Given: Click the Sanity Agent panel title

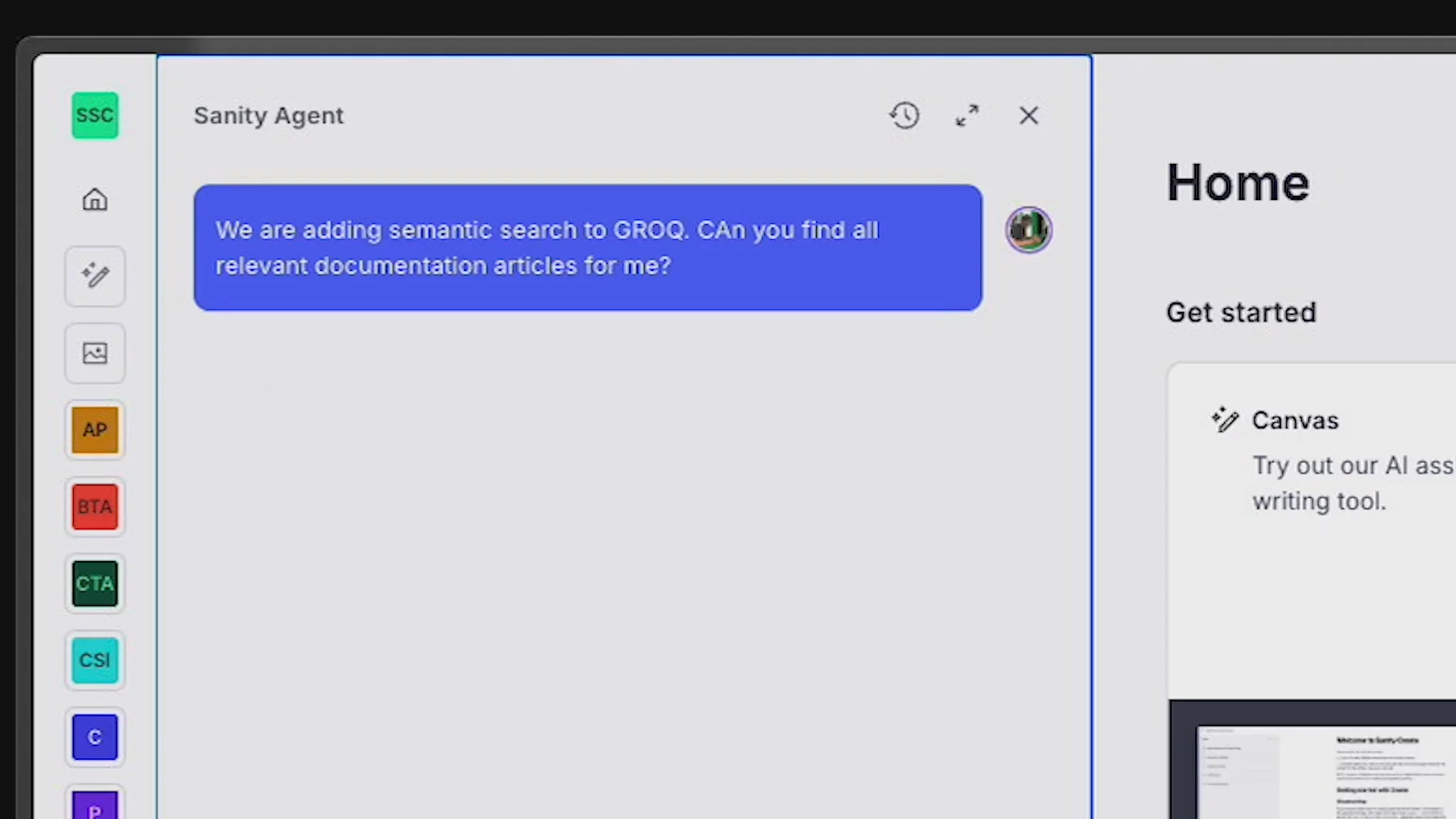Looking at the screenshot, I should coord(269,115).
